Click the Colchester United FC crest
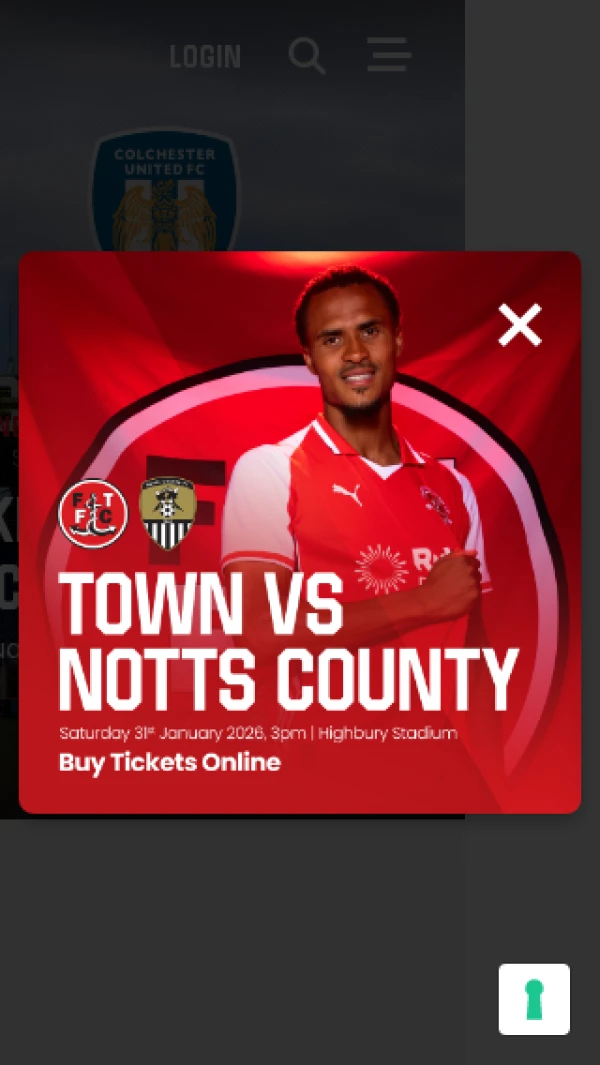The width and height of the screenshot is (600, 1065). click(x=166, y=192)
